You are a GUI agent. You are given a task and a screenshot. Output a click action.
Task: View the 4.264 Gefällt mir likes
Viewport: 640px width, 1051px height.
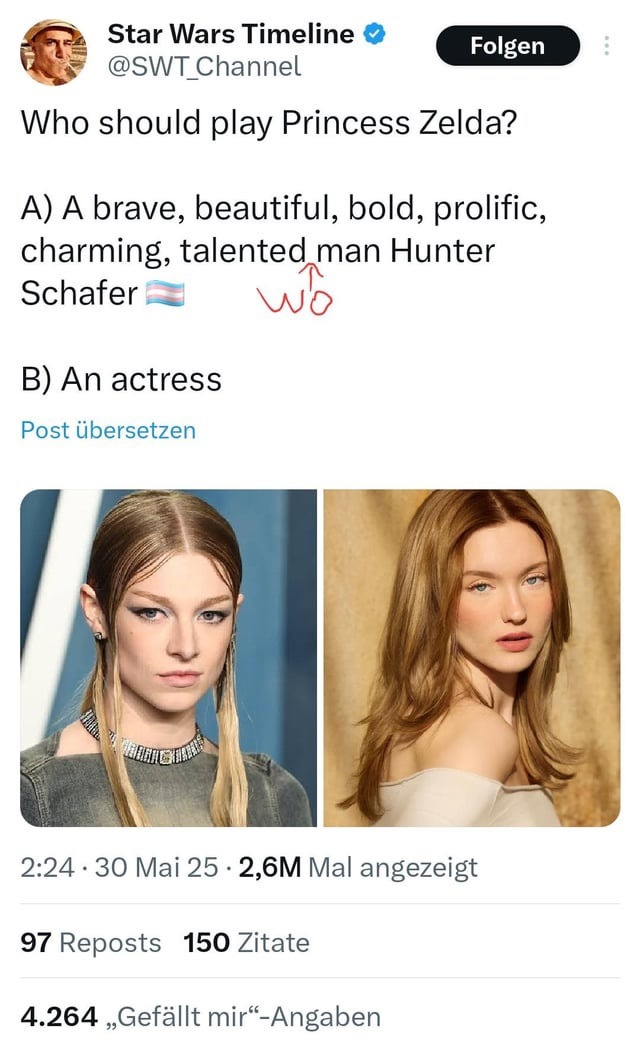200,1017
